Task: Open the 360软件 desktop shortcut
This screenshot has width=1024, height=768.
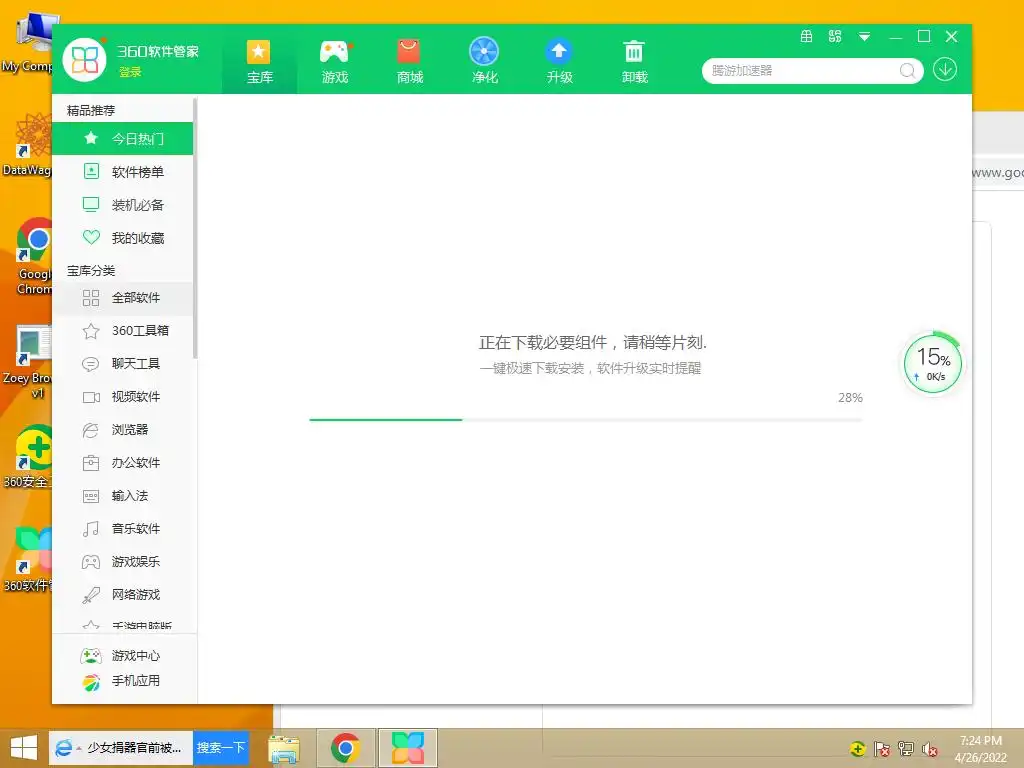Action: pos(29,560)
